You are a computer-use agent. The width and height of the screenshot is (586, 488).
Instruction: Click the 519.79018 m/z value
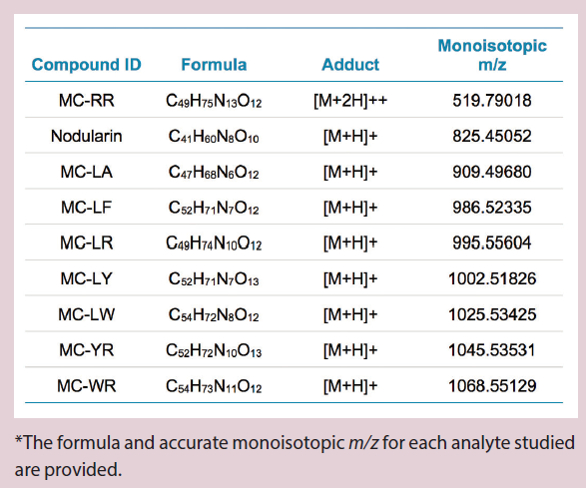coord(492,101)
